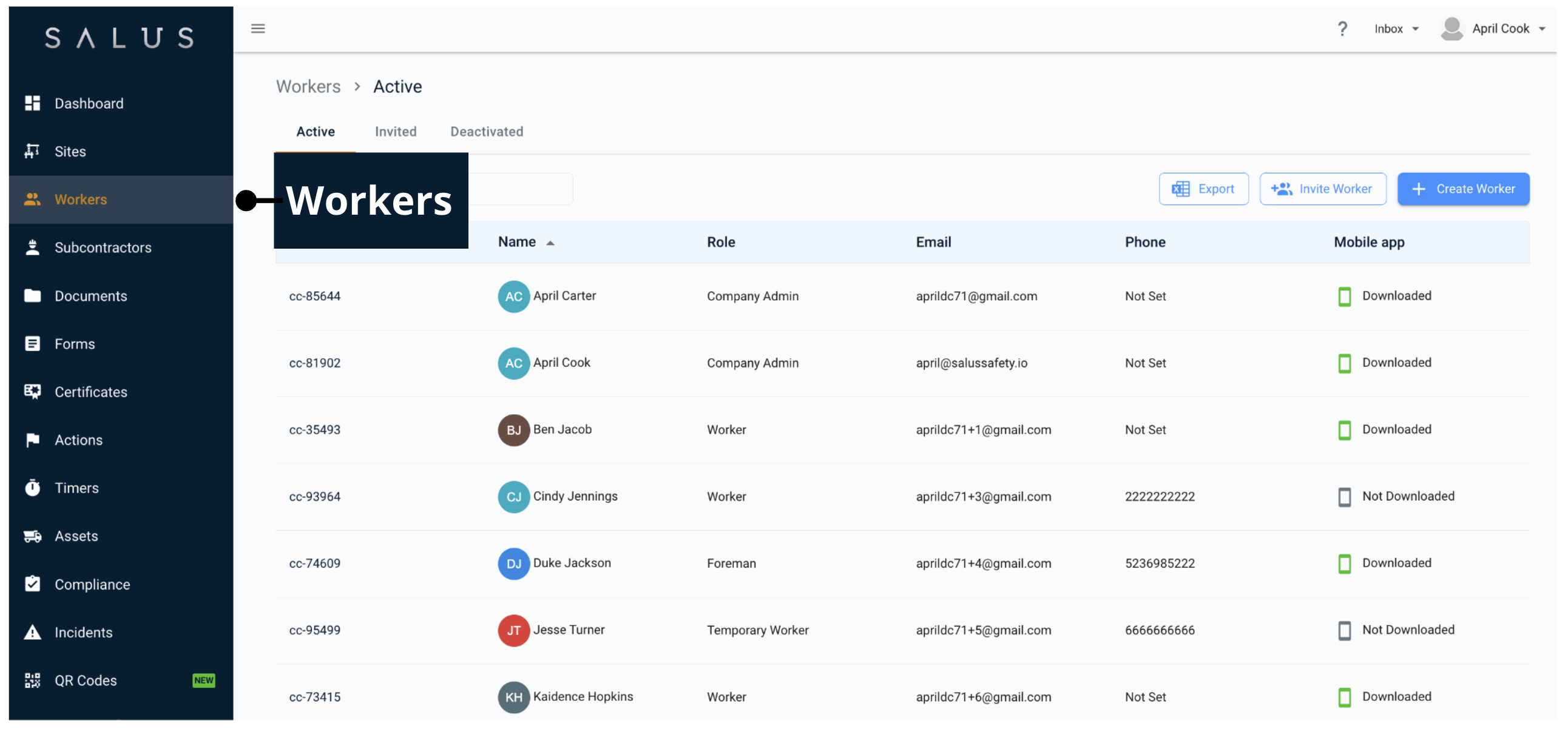Open Certificates via its sidebar icon
The width and height of the screenshot is (1568, 729).
(32, 391)
